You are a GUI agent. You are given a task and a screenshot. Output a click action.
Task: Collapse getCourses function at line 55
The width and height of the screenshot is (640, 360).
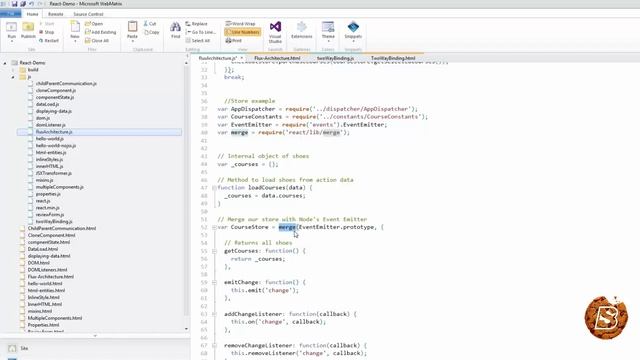(x=214, y=251)
